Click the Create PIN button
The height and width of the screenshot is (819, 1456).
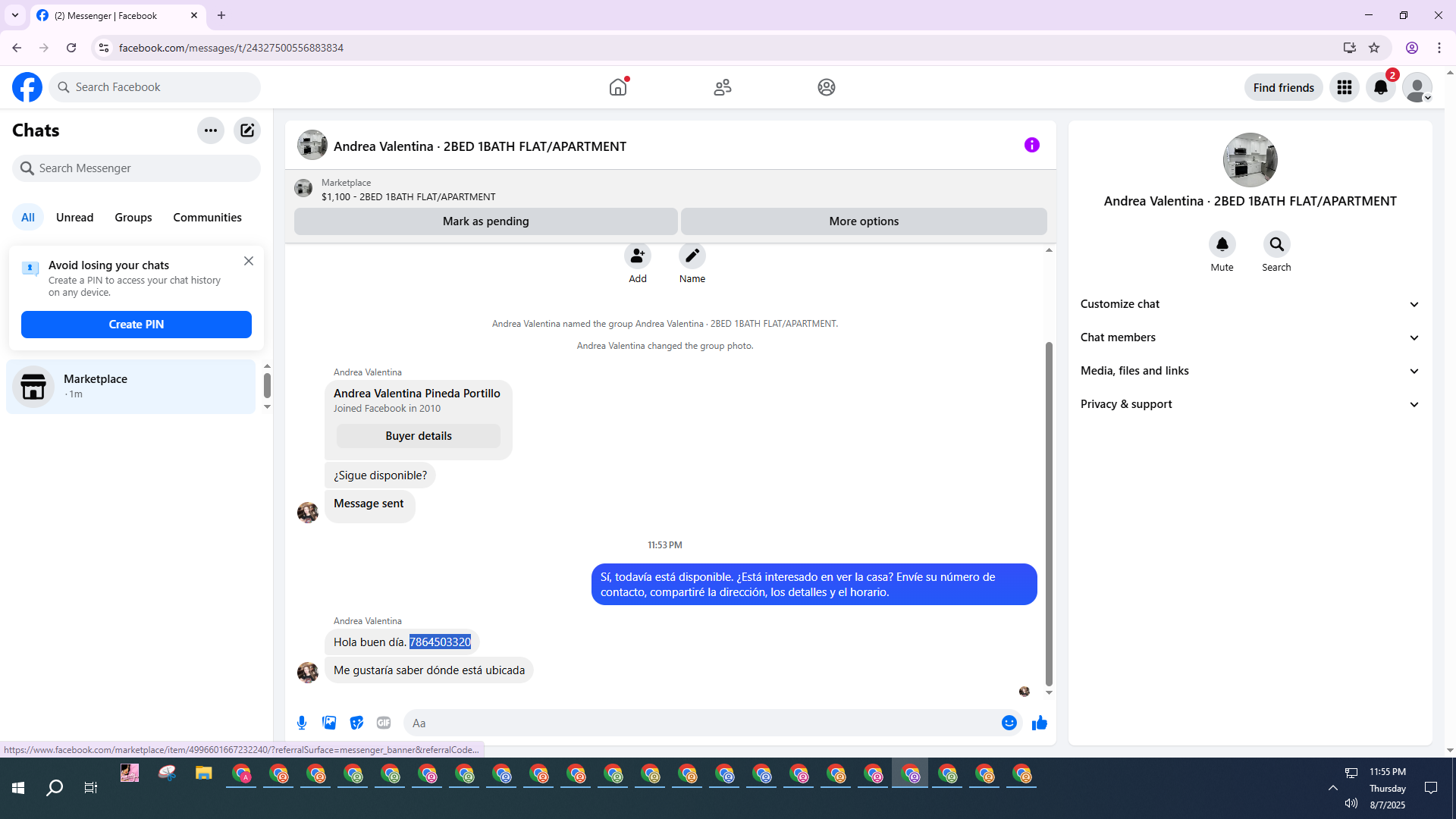point(136,325)
